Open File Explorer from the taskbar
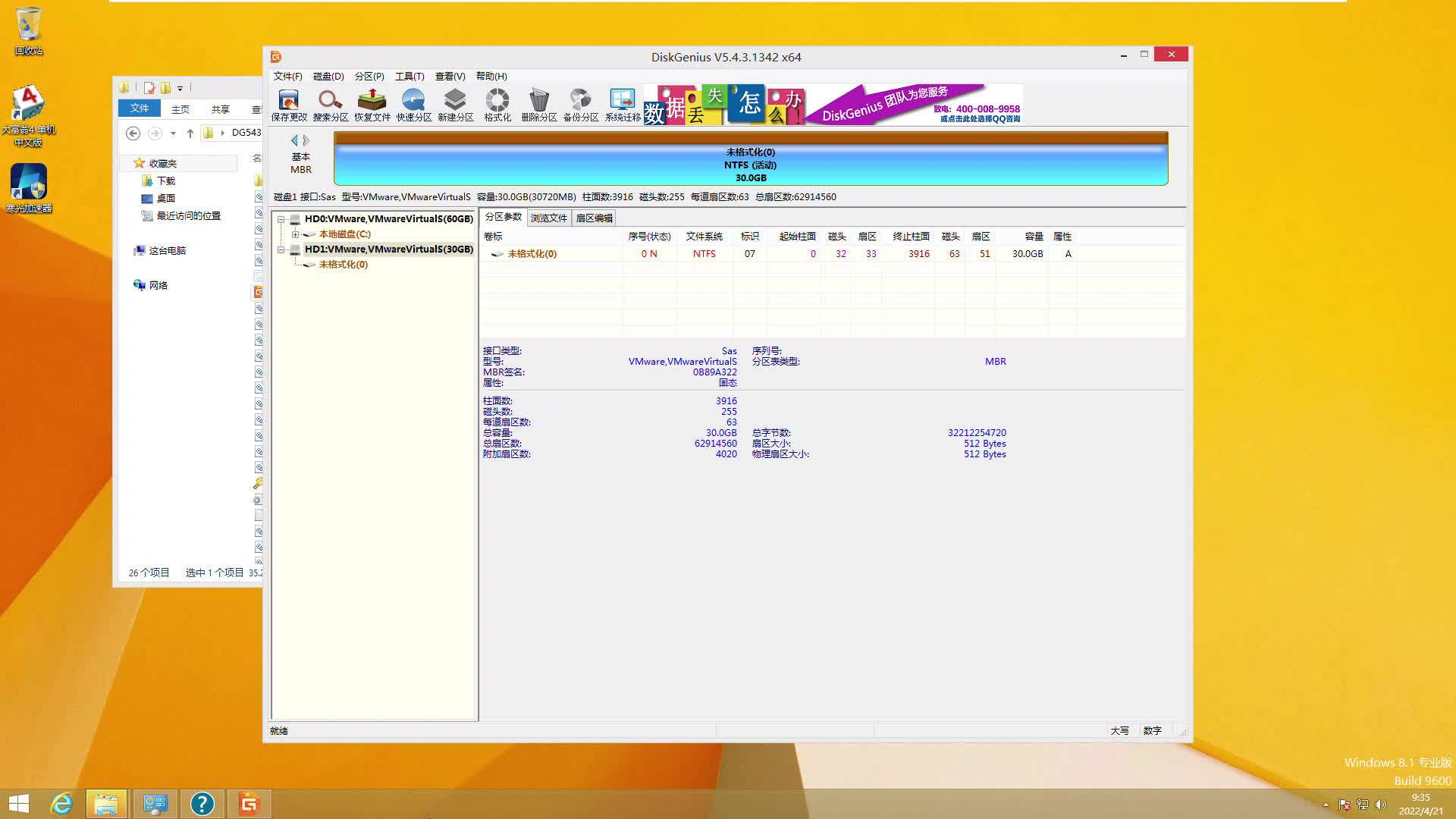The height and width of the screenshot is (819, 1456). point(106,804)
